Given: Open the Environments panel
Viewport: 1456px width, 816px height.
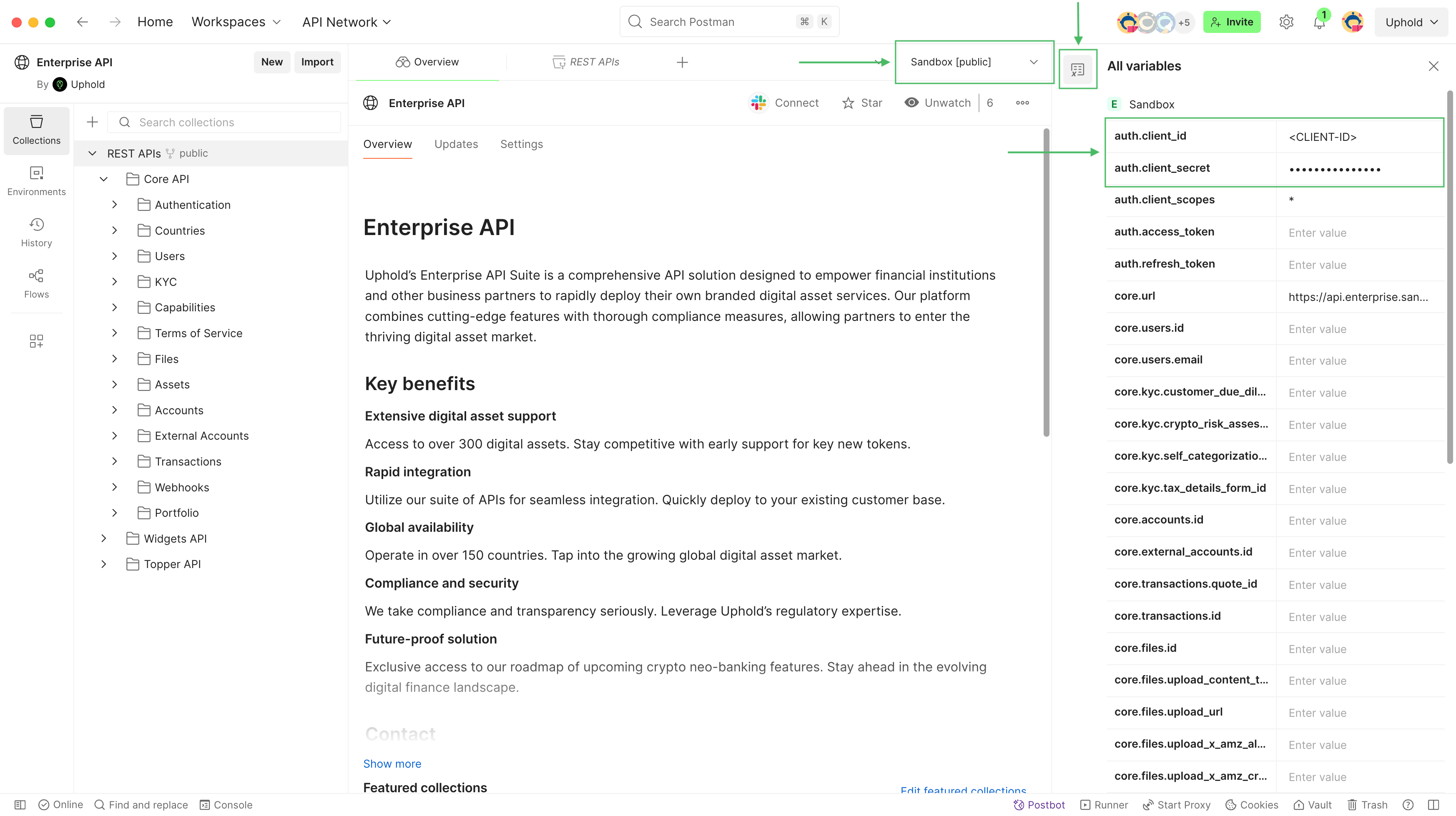Looking at the screenshot, I should point(36,181).
